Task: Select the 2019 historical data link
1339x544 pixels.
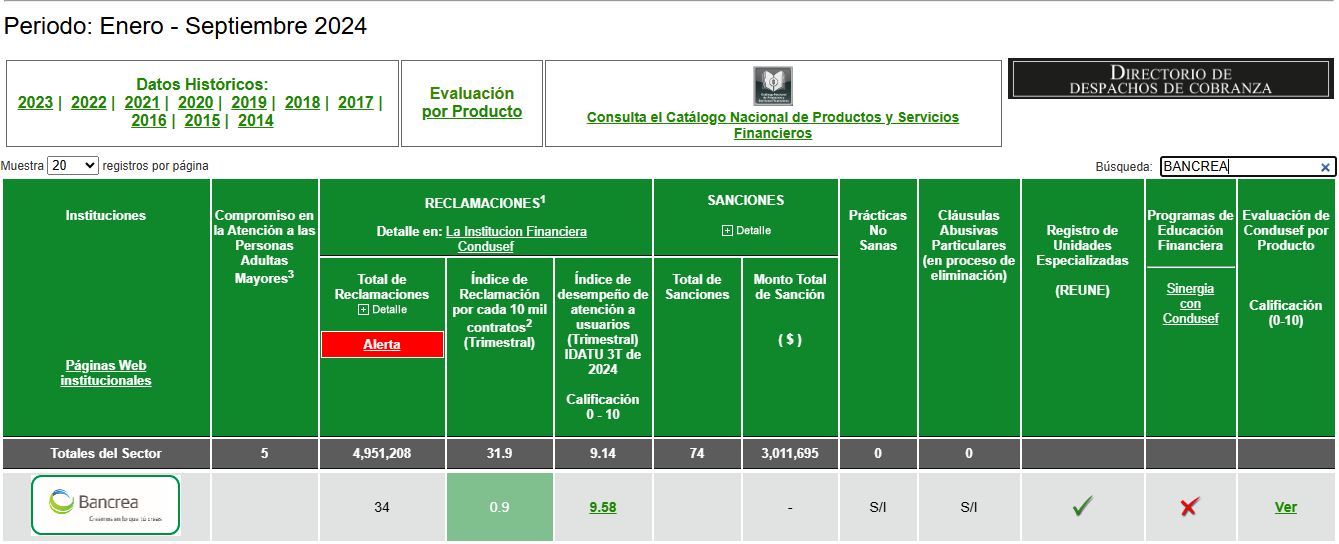Action: coord(248,103)
